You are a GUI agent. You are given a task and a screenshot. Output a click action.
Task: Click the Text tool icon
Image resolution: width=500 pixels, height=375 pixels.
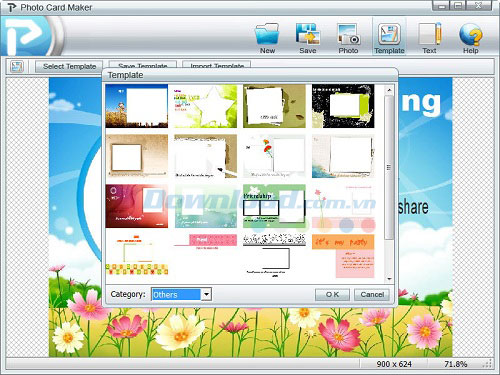tap(430, 34)
